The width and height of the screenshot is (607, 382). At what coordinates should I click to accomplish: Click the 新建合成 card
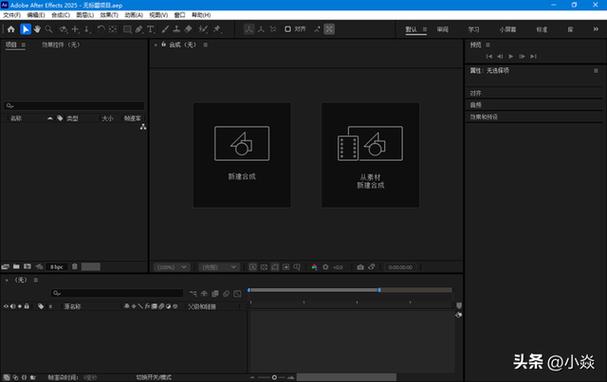pyautogui.click(x=242, y=155)
